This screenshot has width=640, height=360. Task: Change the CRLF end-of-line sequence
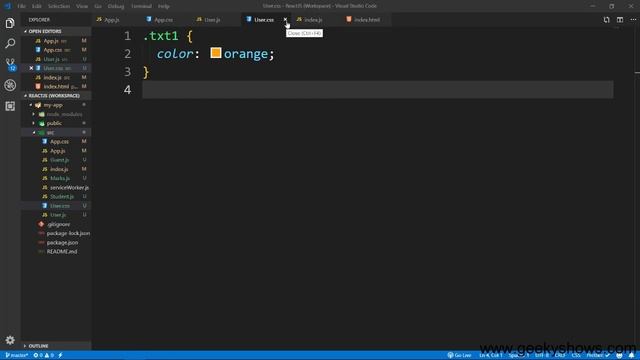point(560,355)
